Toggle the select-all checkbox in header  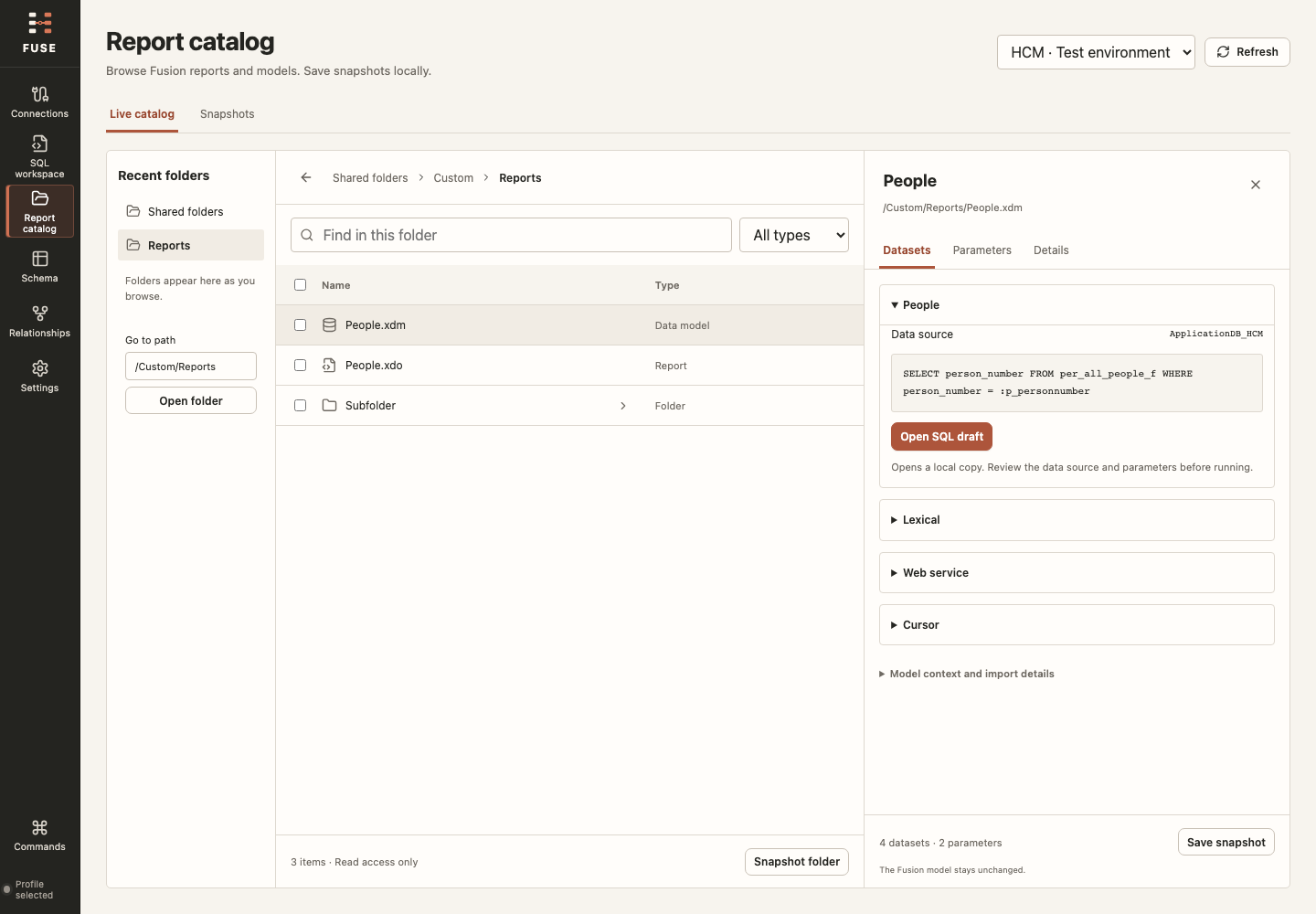pyautogui.click(x=300, y=285)
